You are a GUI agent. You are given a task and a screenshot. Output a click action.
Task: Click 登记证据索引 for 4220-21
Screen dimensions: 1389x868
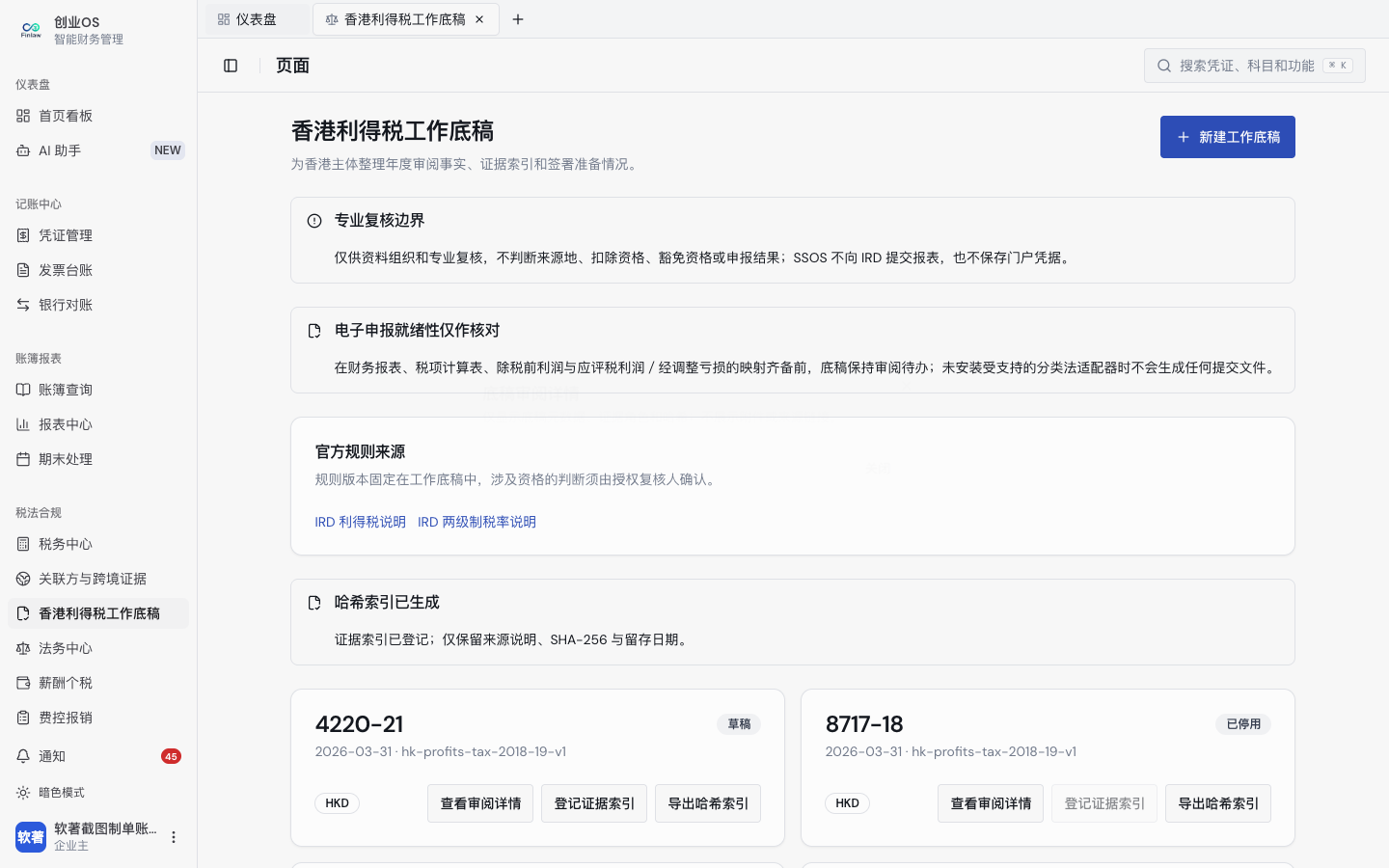click(x=594, y=803)
